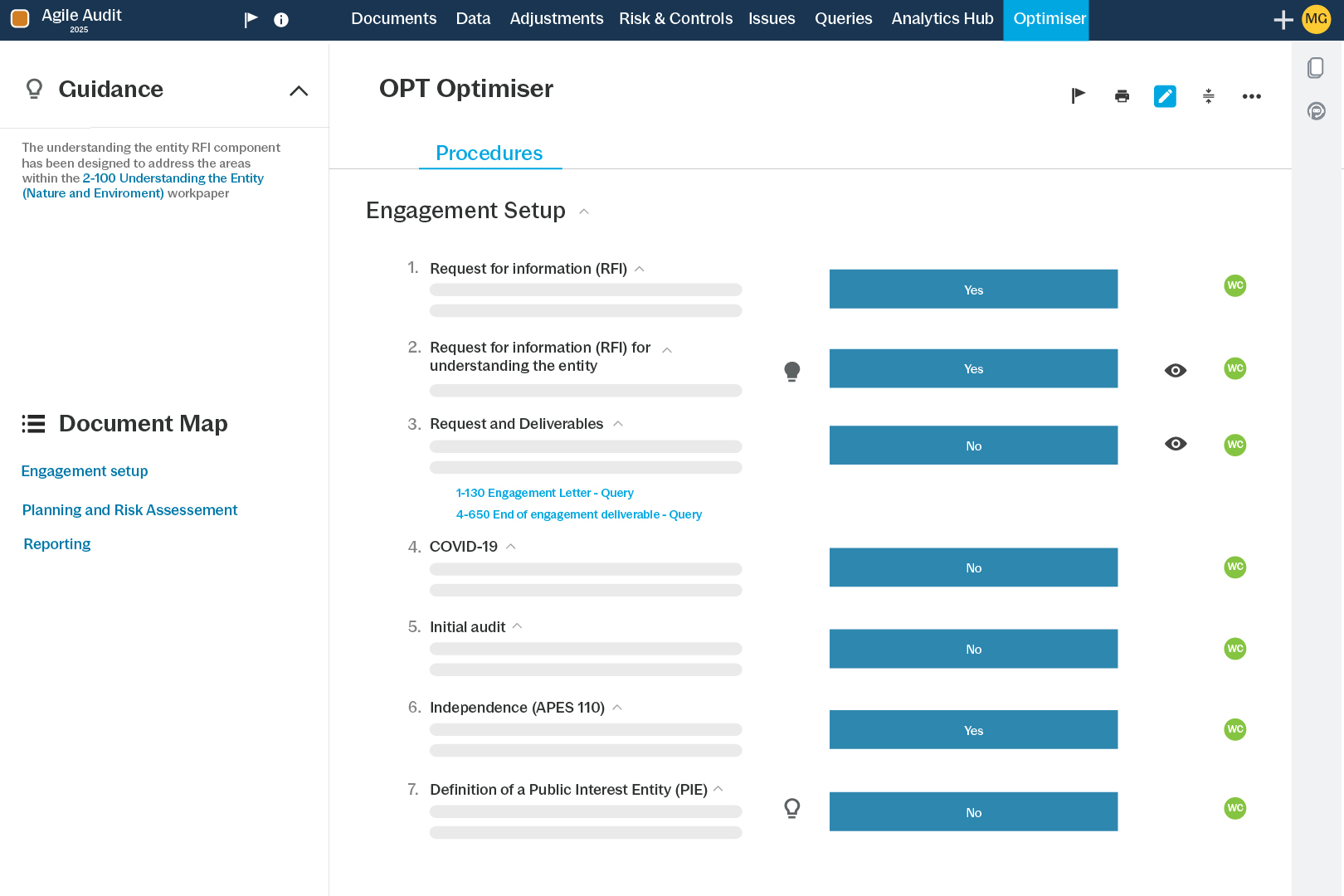Open the MG user avatar menu

click(1317, 19)
